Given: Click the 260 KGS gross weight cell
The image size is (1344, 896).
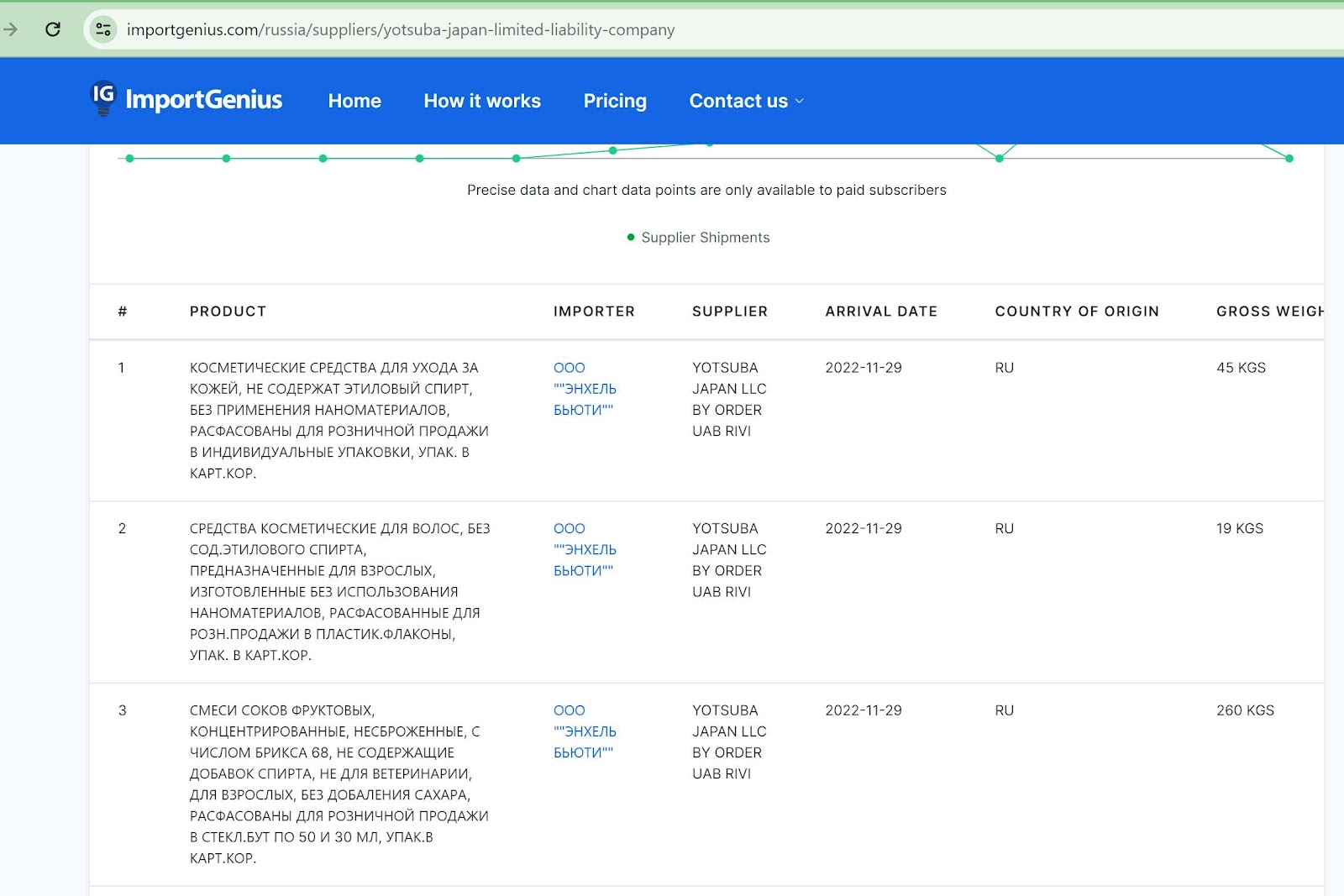Looking at the screenshot, I should [x=1245, y=710].
